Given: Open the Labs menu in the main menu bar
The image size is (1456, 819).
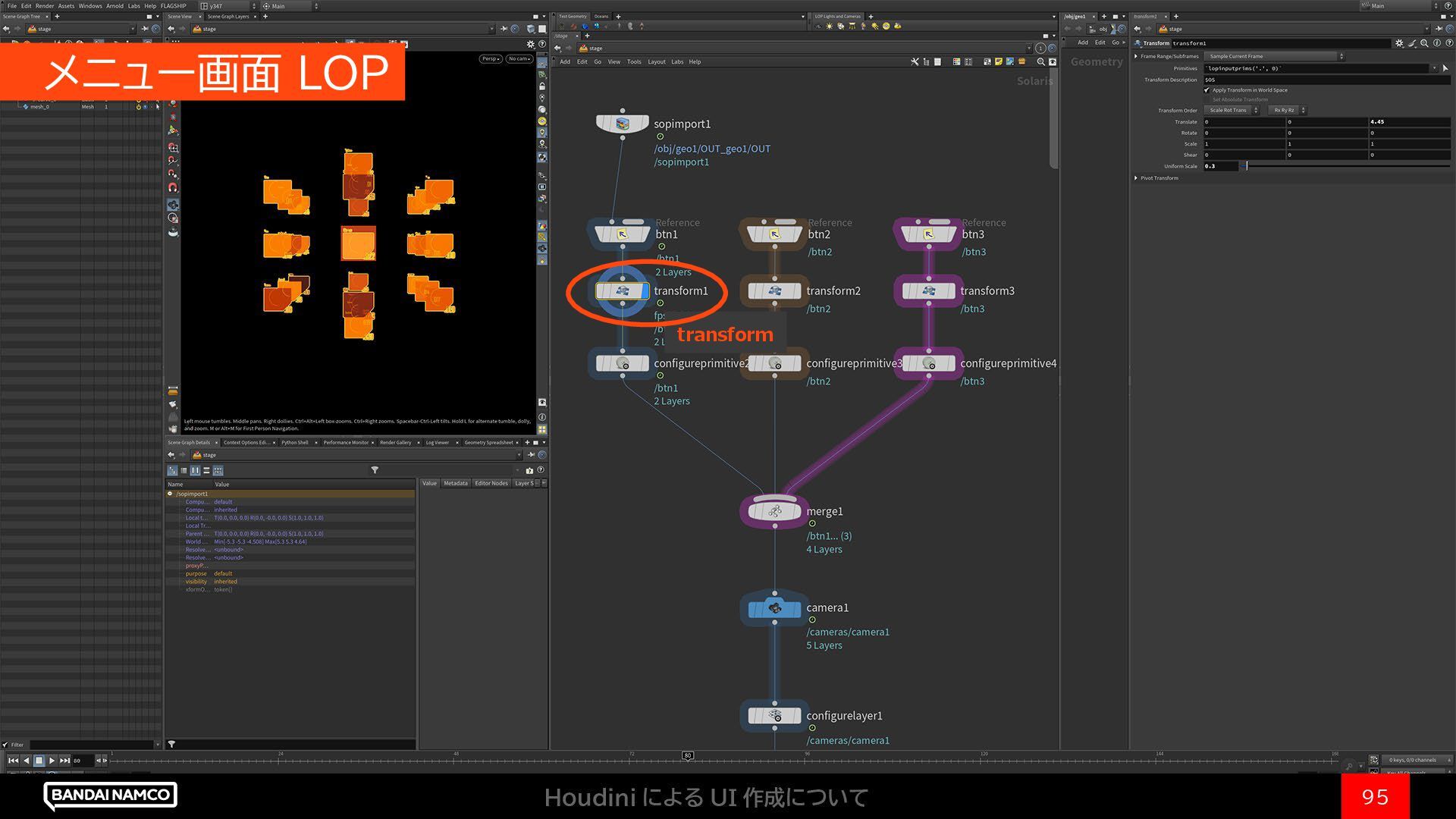Looking at the screenshot, I should [x=134, y=5].
